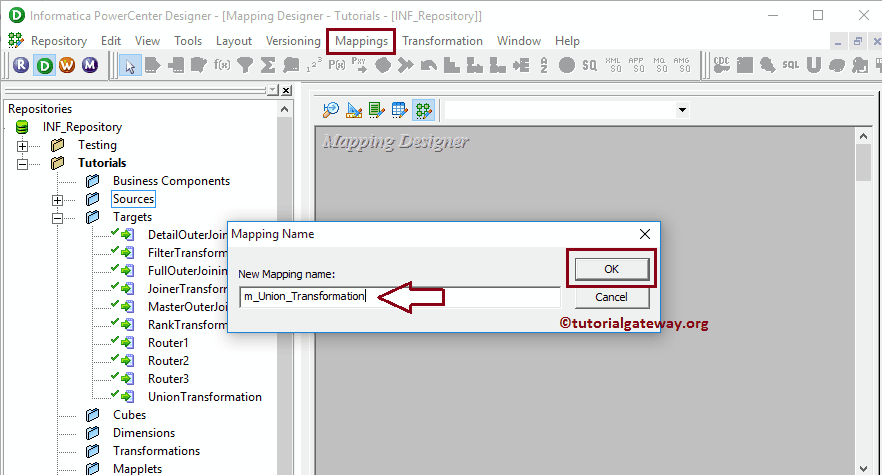Select the INF_Repository node

click(x=82, y=127)
